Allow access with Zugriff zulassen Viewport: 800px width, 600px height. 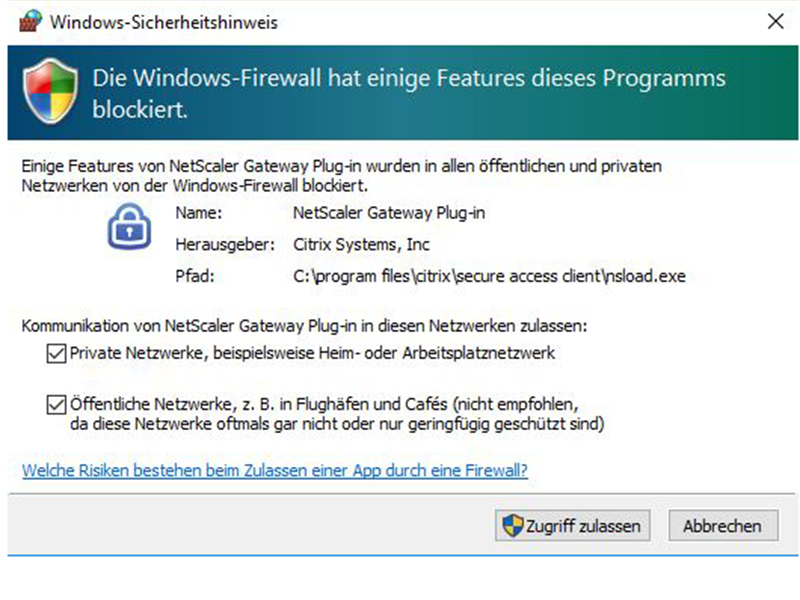pyautogui.click(x=572, y=526)
